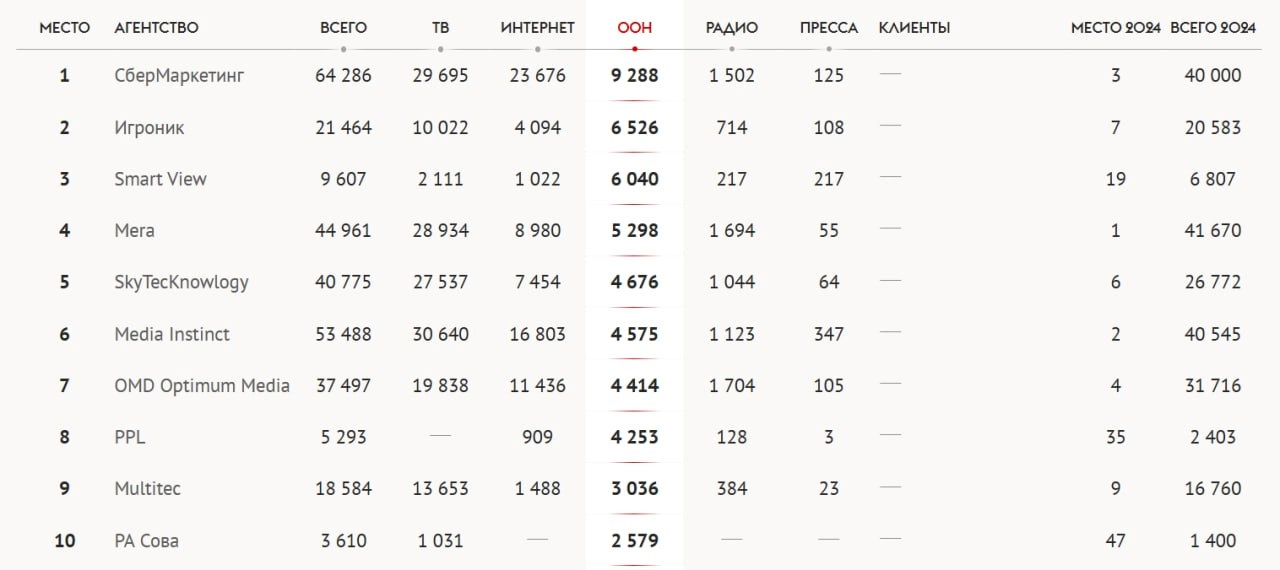Sort table by ВСЕГО column header

343,28
